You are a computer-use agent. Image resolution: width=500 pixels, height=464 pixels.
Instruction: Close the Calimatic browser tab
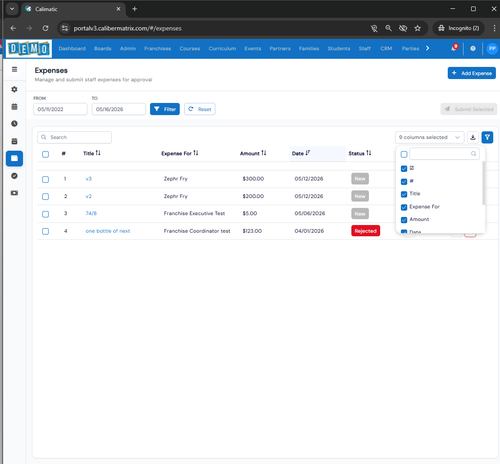pyautogui.click(x=118, y=9)
